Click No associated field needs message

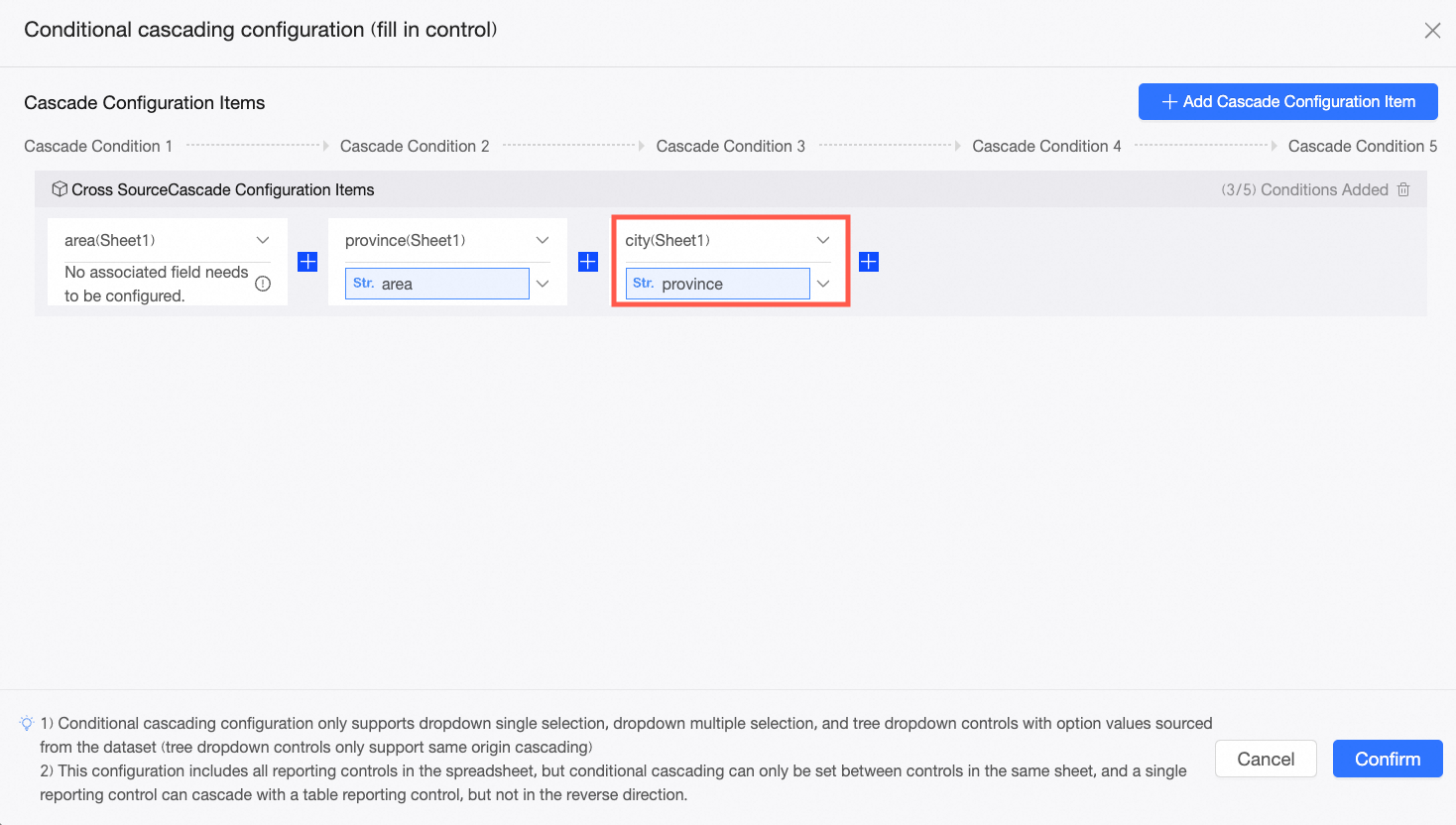click(x=157, y=284)
